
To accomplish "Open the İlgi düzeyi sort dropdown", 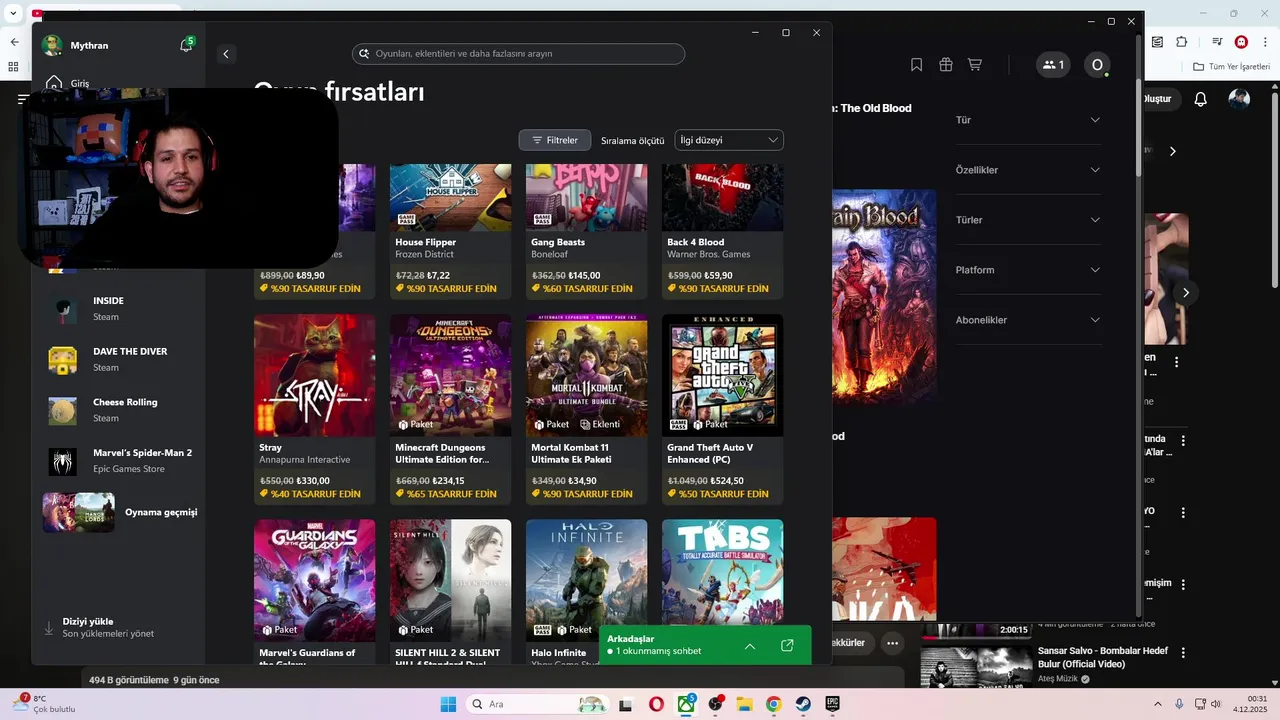I will [729, 140].
